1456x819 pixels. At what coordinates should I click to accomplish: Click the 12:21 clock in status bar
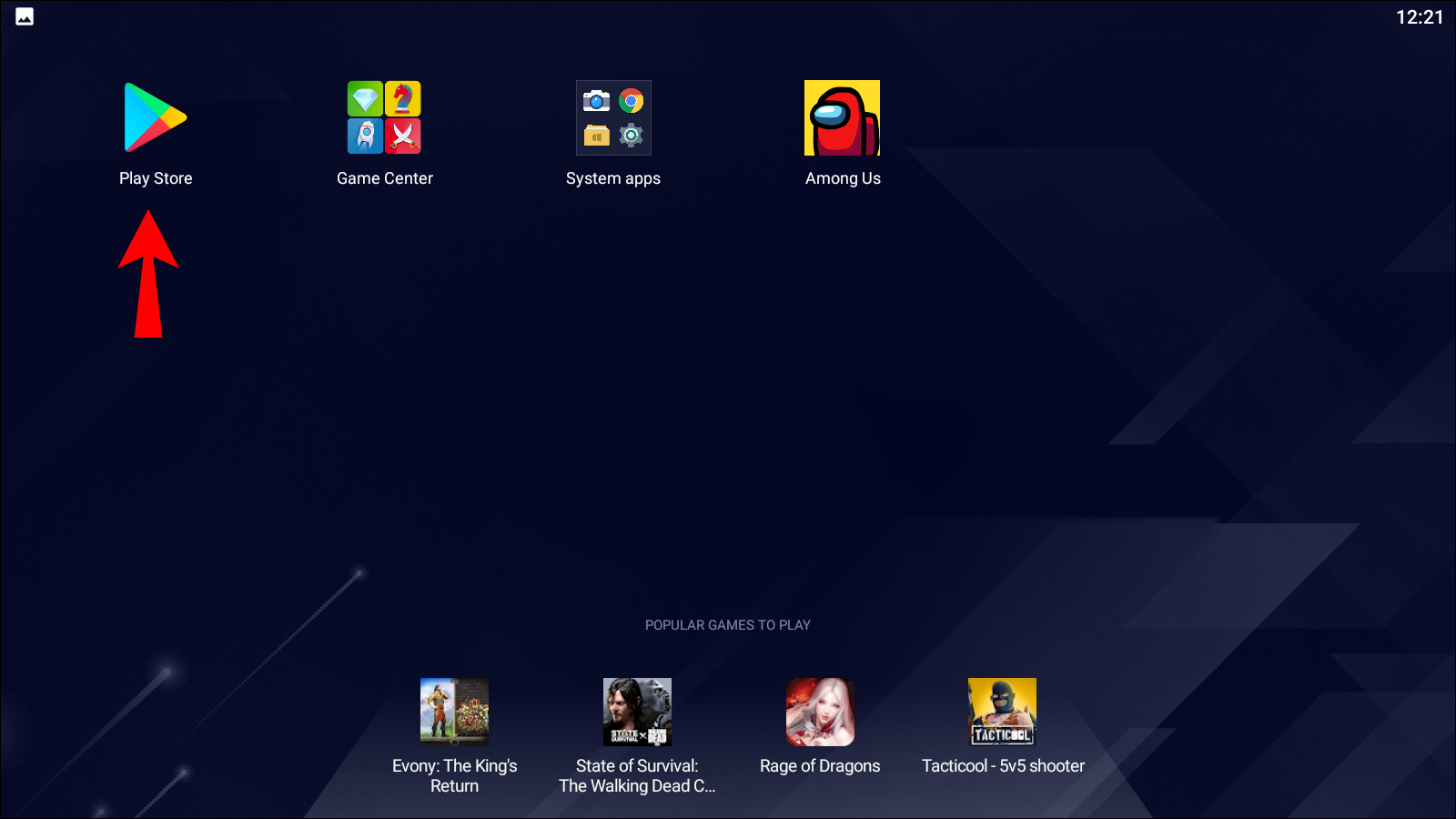pos(1420,17)
